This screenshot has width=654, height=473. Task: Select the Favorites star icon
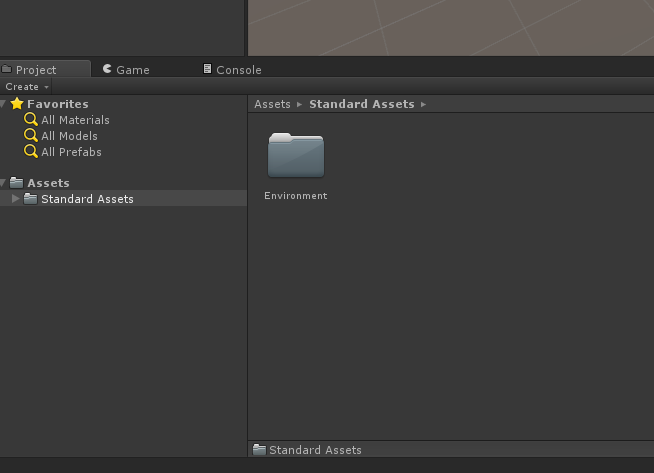[17, 103]
